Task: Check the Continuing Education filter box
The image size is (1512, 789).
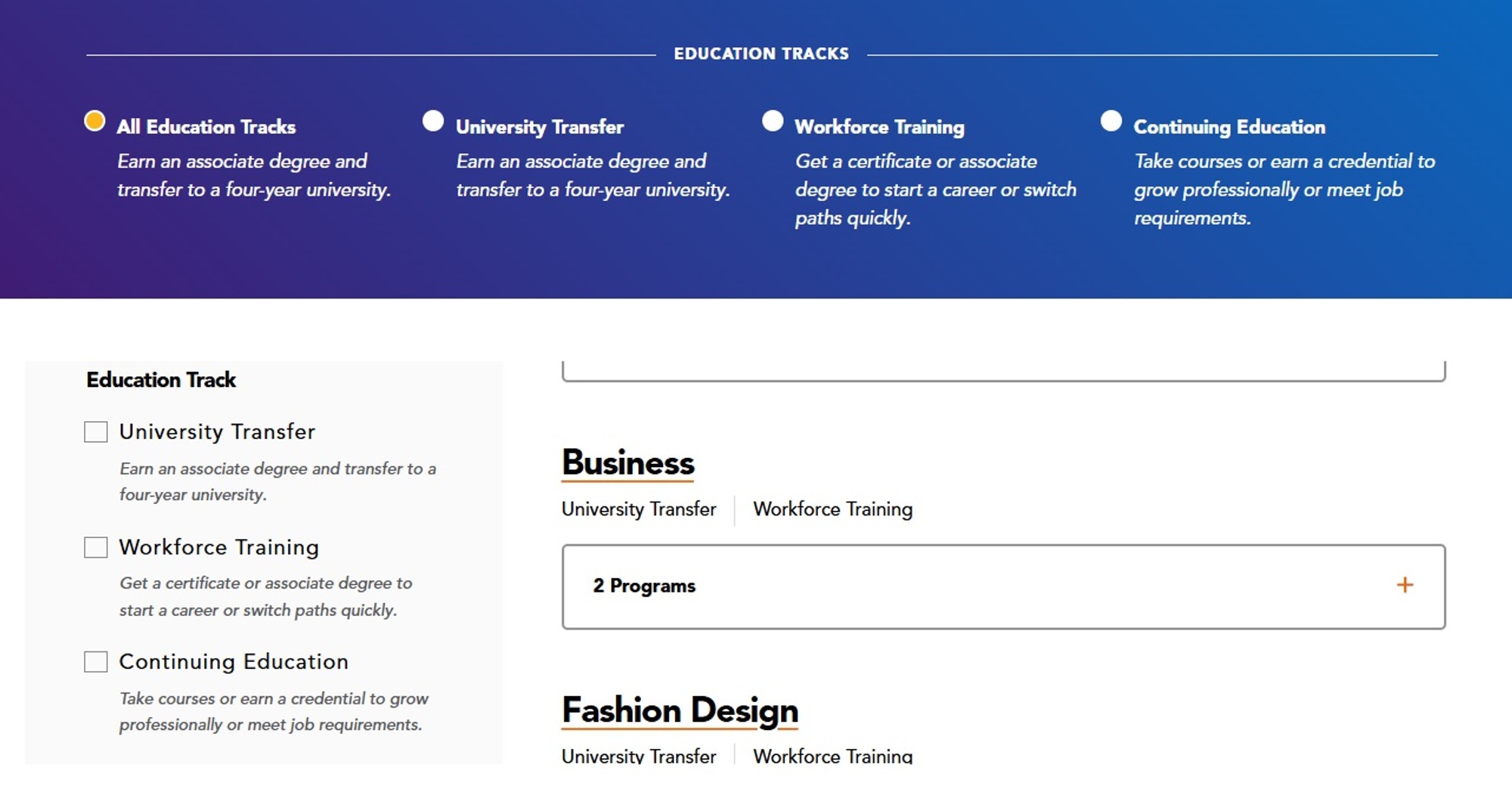Action: coord(96,661)
